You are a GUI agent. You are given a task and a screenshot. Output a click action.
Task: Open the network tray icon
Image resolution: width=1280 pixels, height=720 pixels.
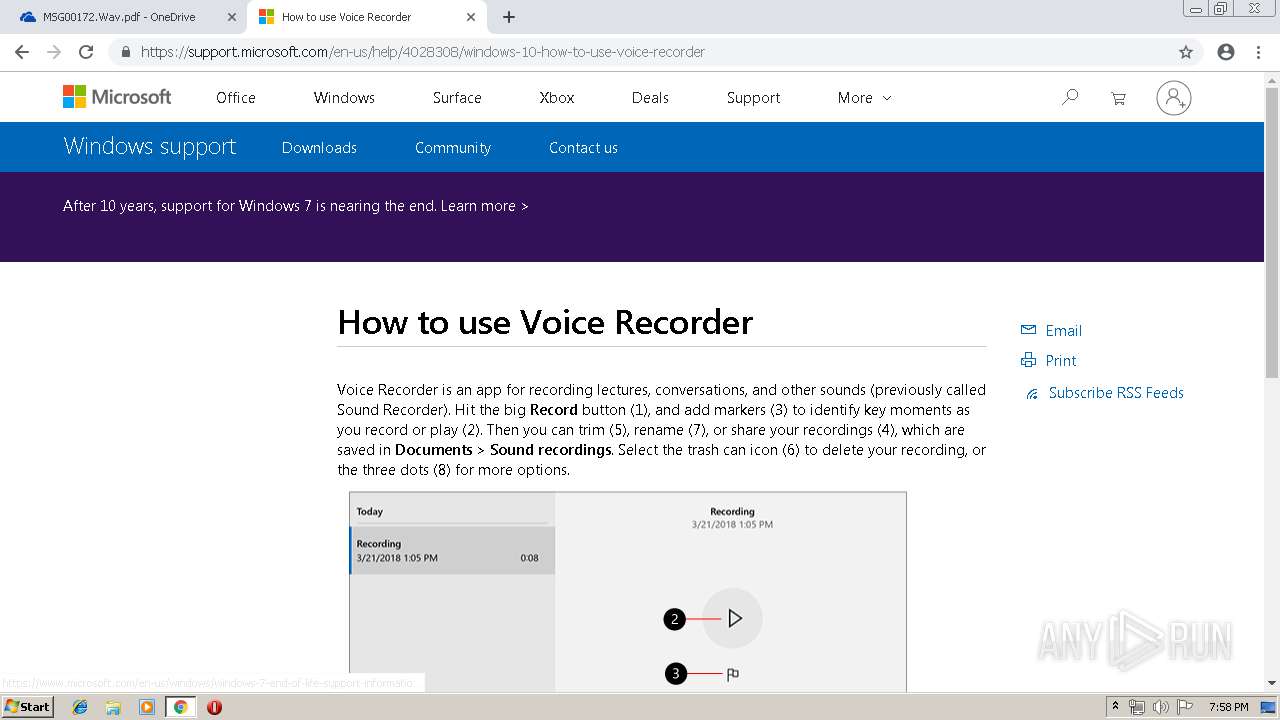coord(1137,707)
